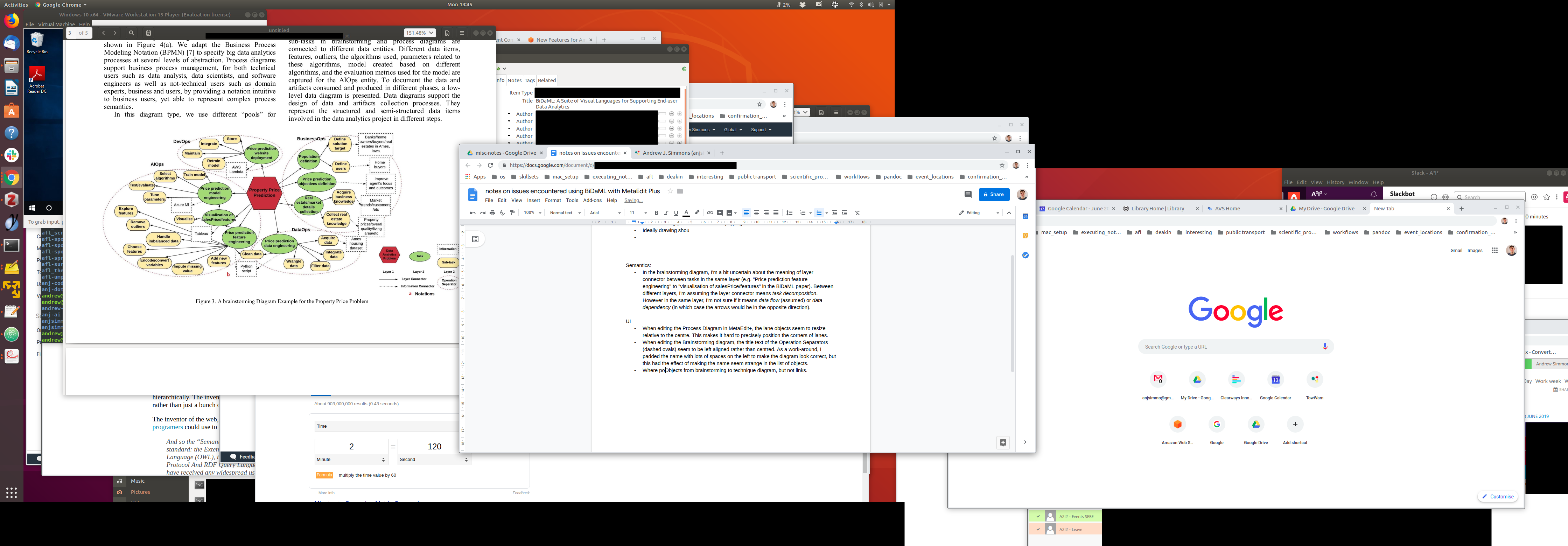Expand the Editing mode dropdown
1568x546 pixels.
979,213
